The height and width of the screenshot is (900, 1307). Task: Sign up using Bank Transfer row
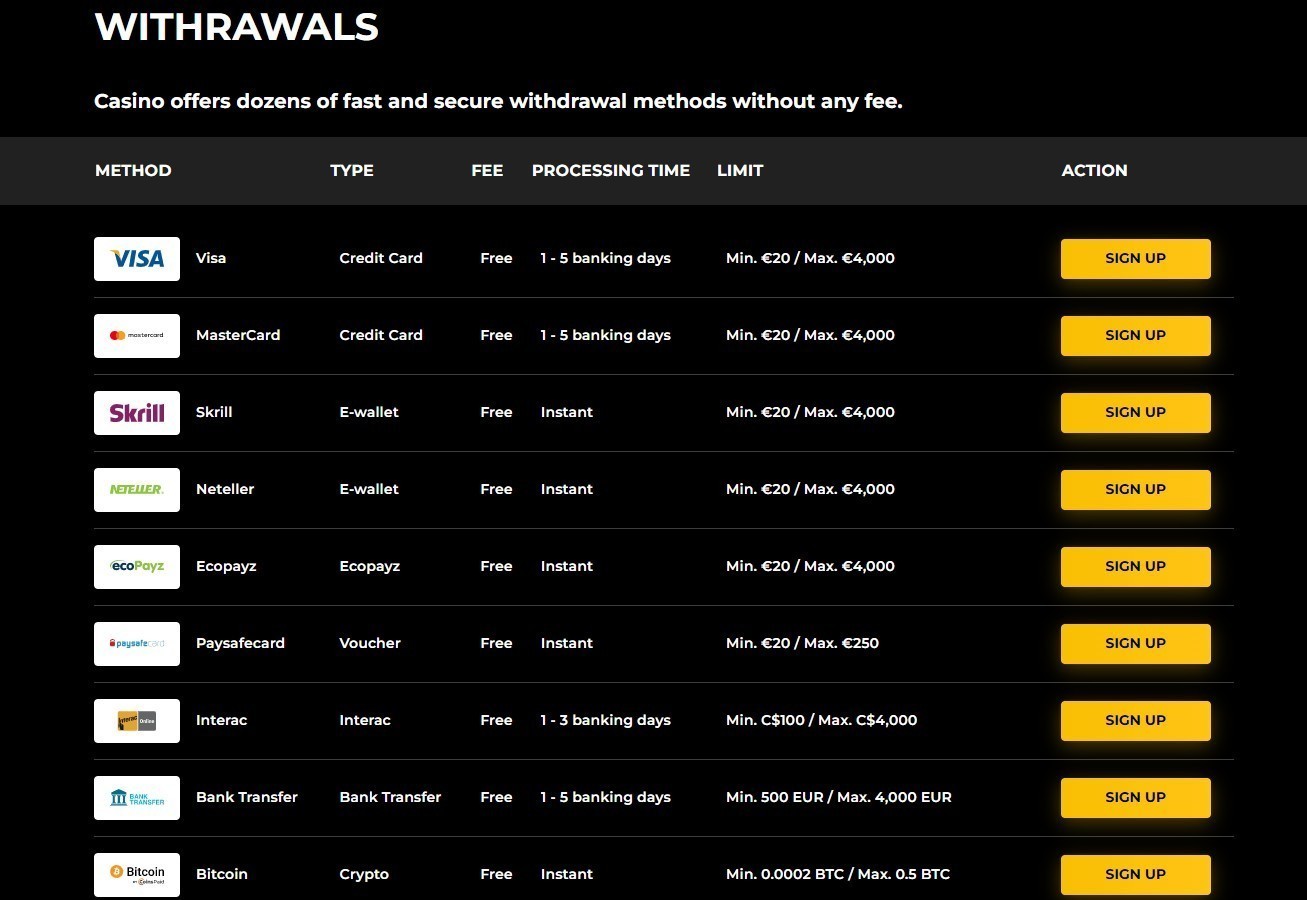[1136, 798]
